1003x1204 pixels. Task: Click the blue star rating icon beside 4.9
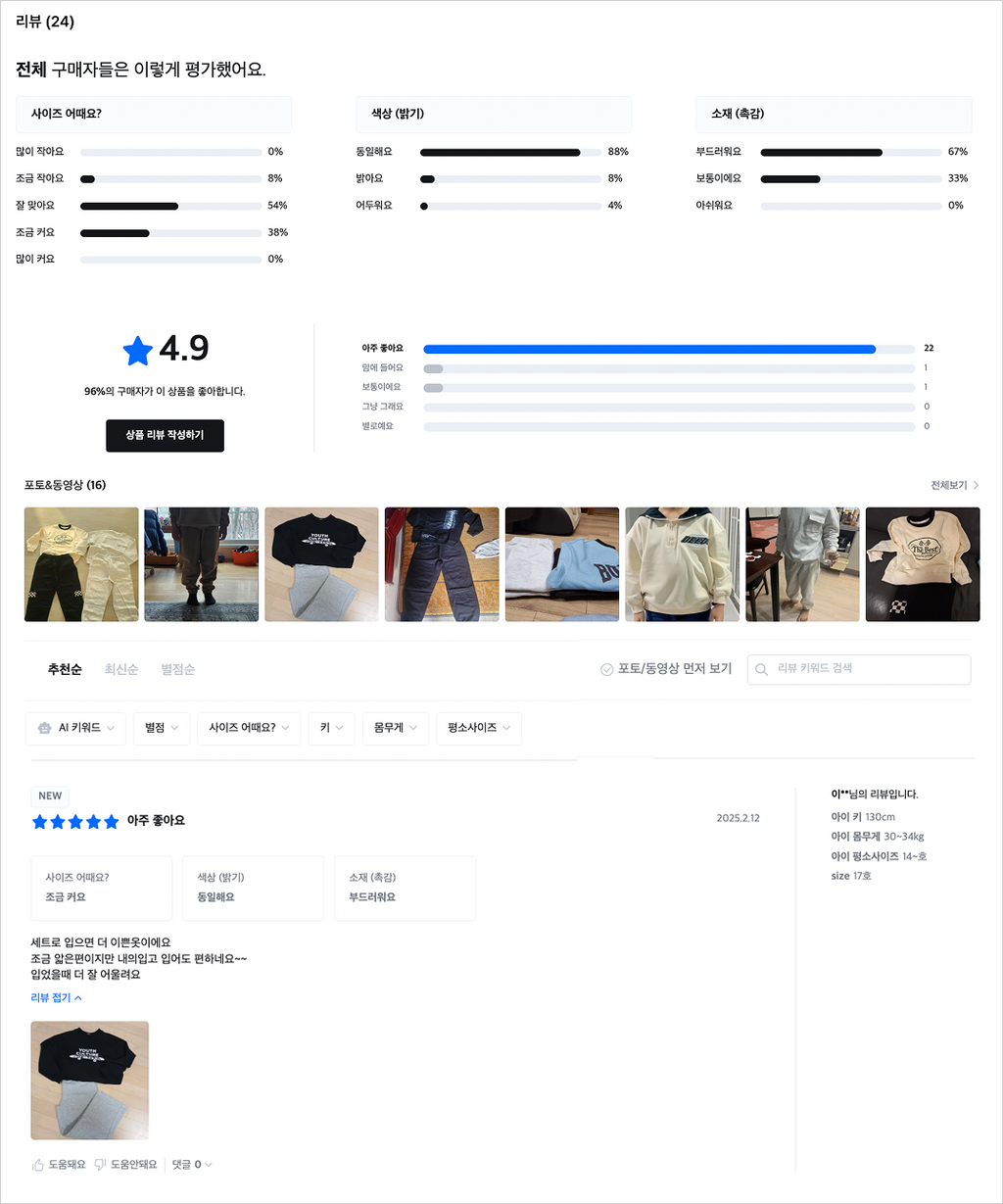pyautogui.click(x=137, y=350)
